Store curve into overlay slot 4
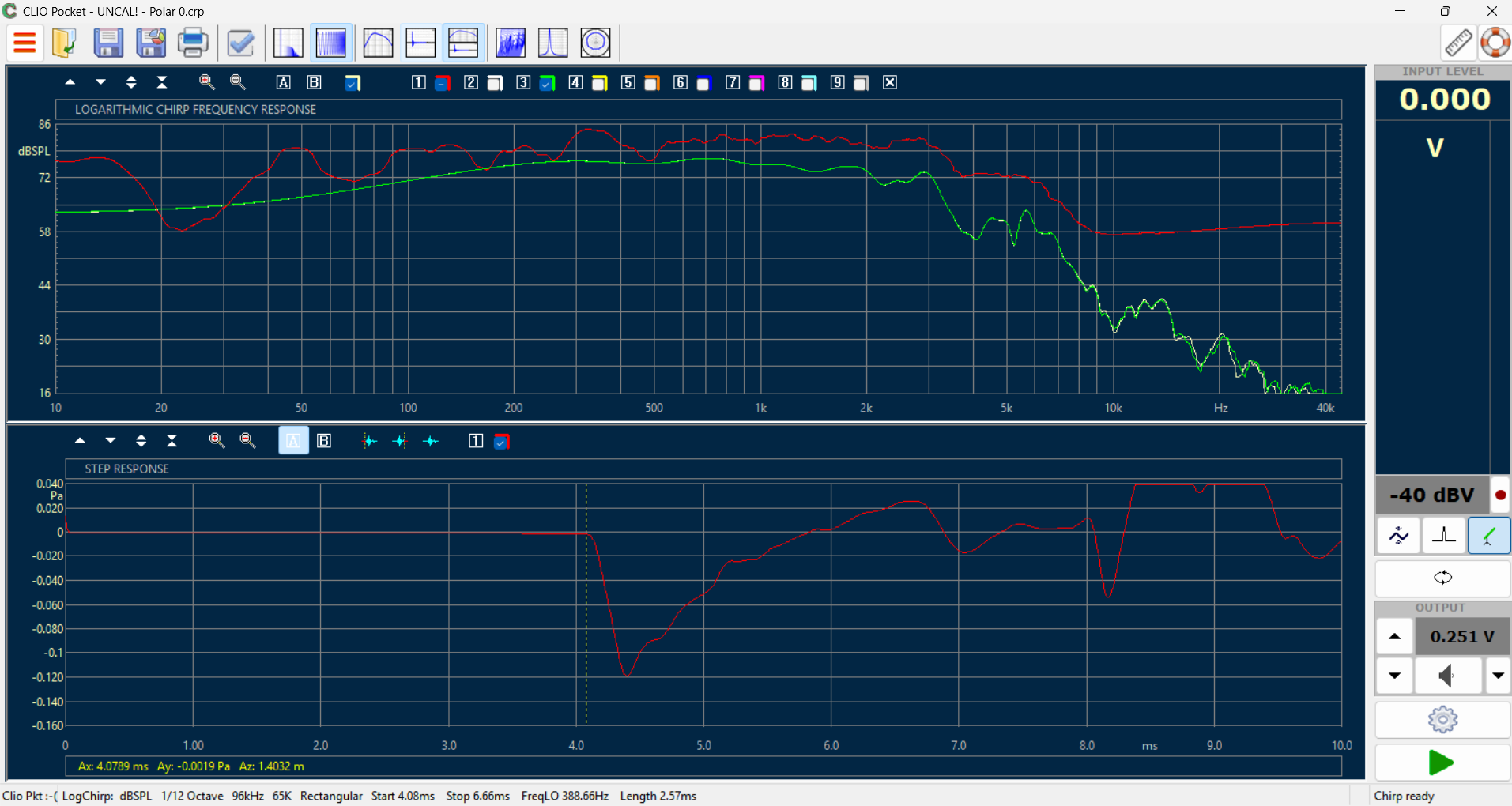The image size is (1512, 806). [575, 82]
